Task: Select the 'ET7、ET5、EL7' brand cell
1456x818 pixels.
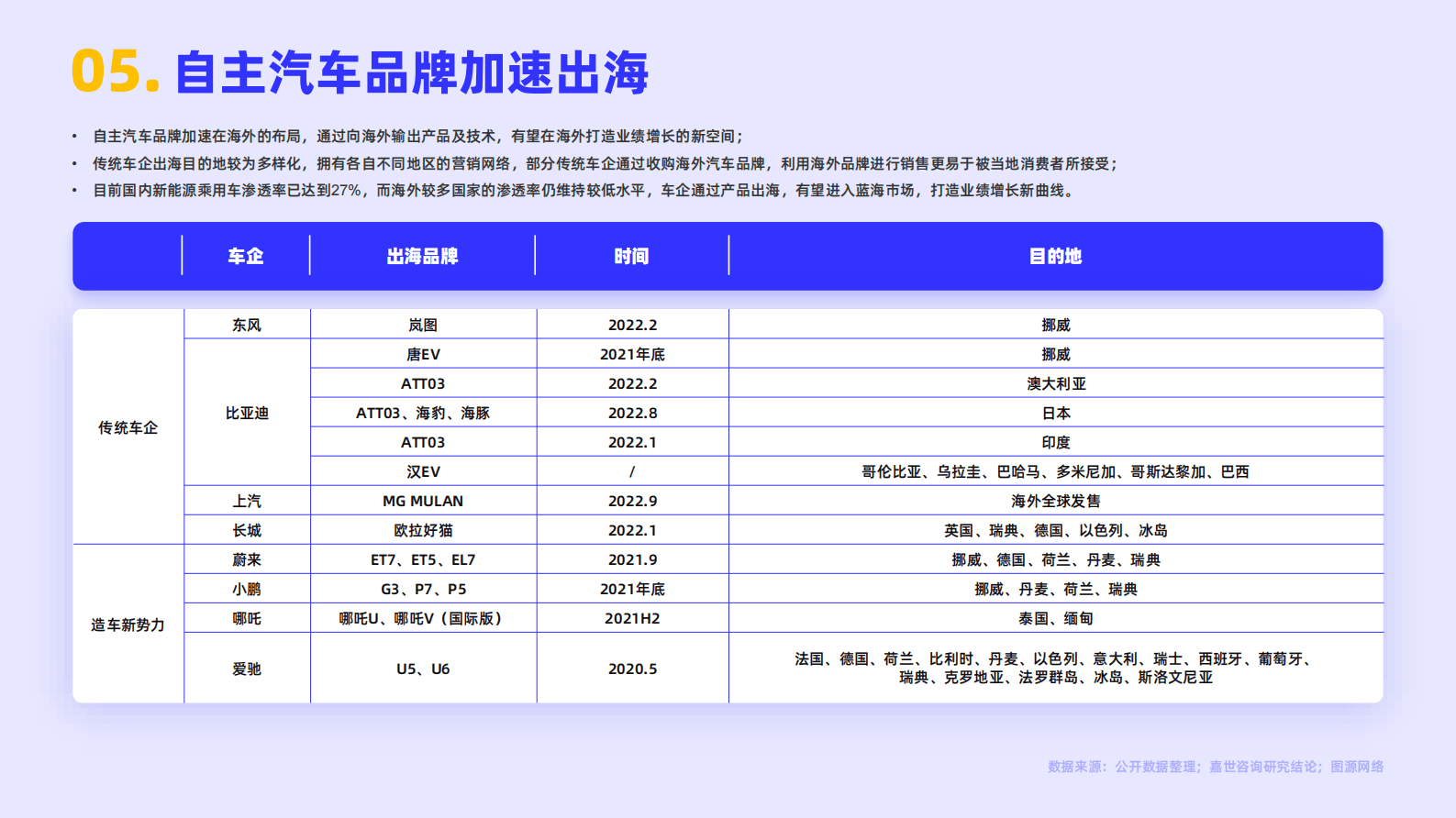Action: pyautogui.click(x=423, y=559)
